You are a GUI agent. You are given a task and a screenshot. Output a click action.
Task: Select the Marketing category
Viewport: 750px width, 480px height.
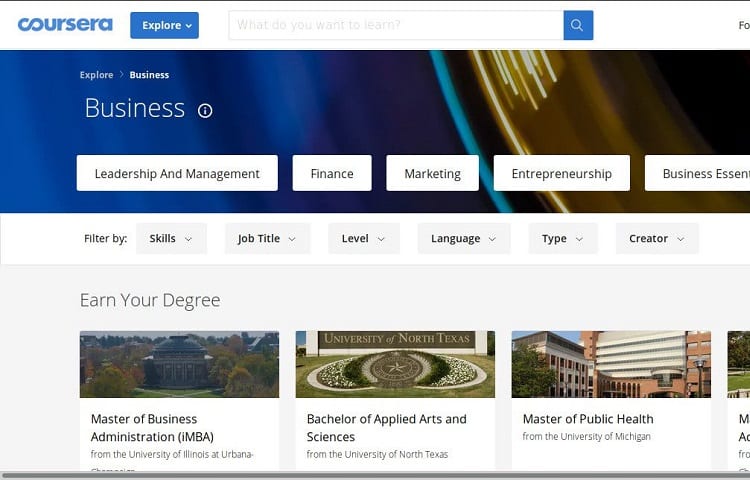click(432, 173)
